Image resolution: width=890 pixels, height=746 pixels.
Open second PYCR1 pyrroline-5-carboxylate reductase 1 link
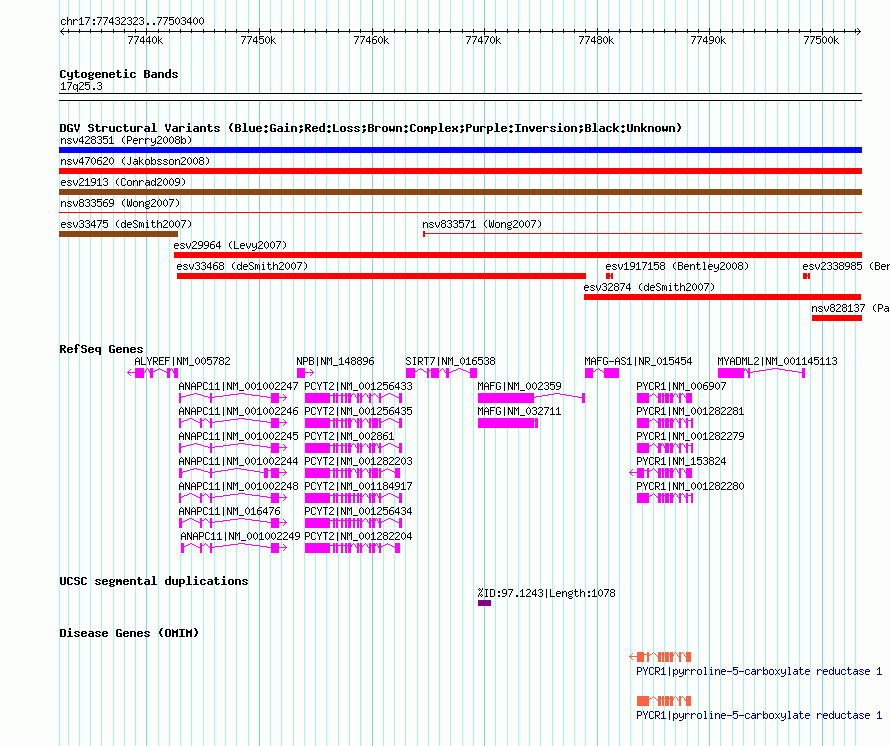[759, 715]
